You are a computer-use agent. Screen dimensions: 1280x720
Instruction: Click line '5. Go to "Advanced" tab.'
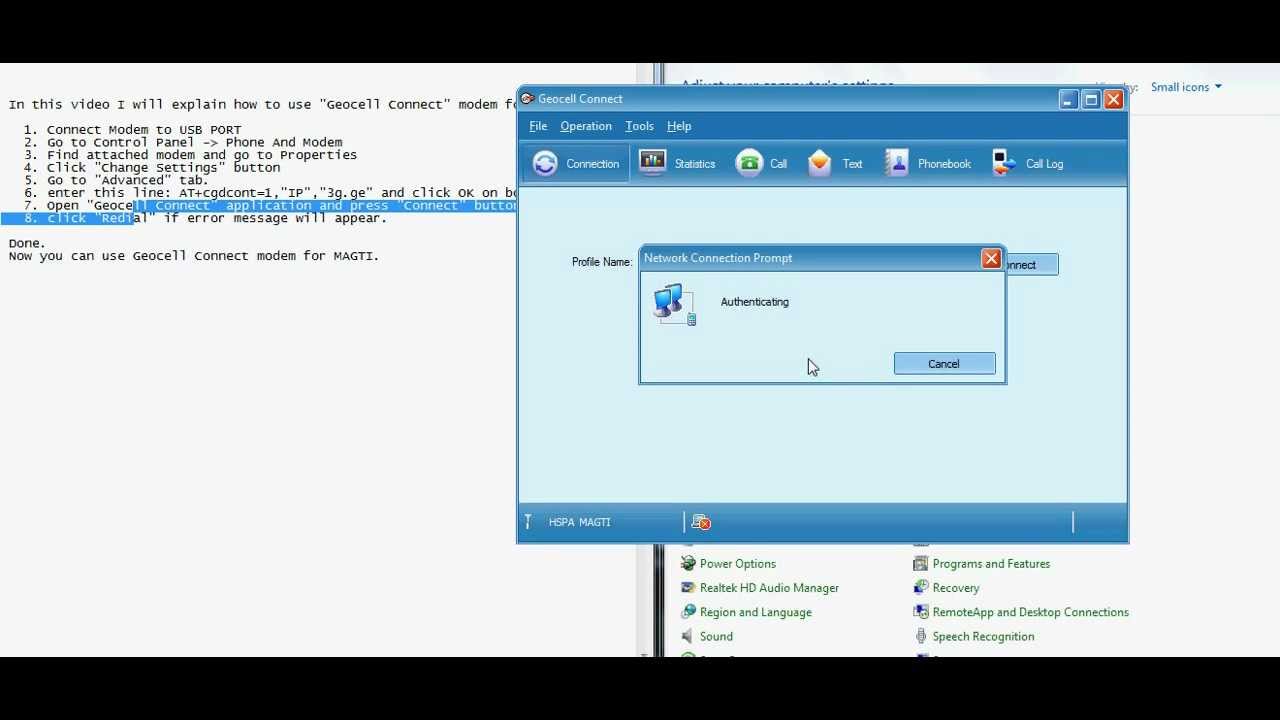(x=116, y=180)
